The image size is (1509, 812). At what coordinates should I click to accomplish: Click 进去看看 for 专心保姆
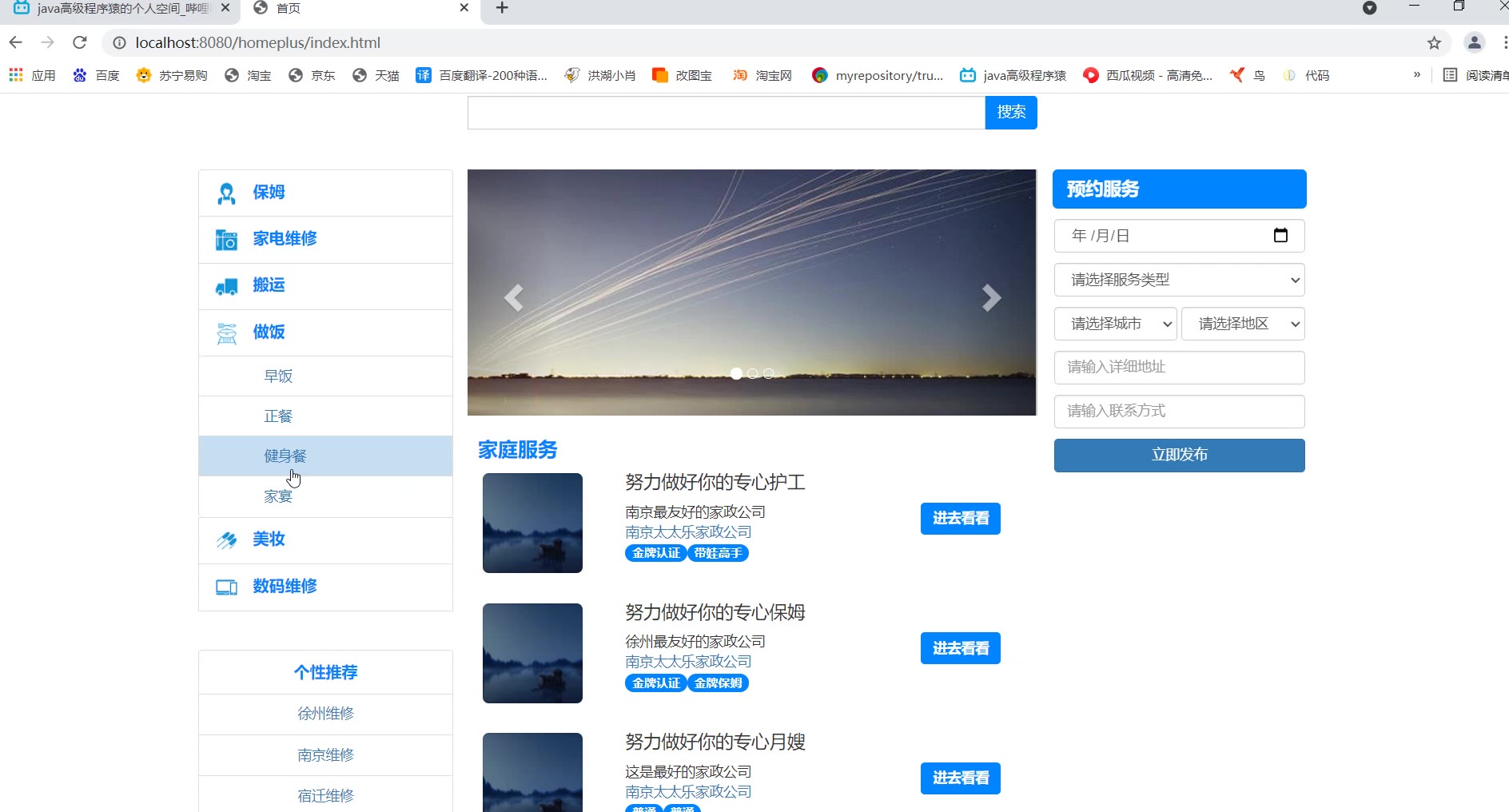960,648
